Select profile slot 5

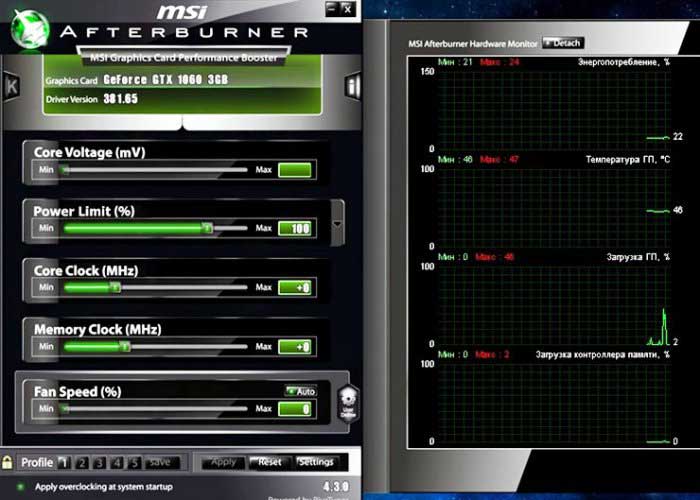pyautogui.click(x=135, y=462)
